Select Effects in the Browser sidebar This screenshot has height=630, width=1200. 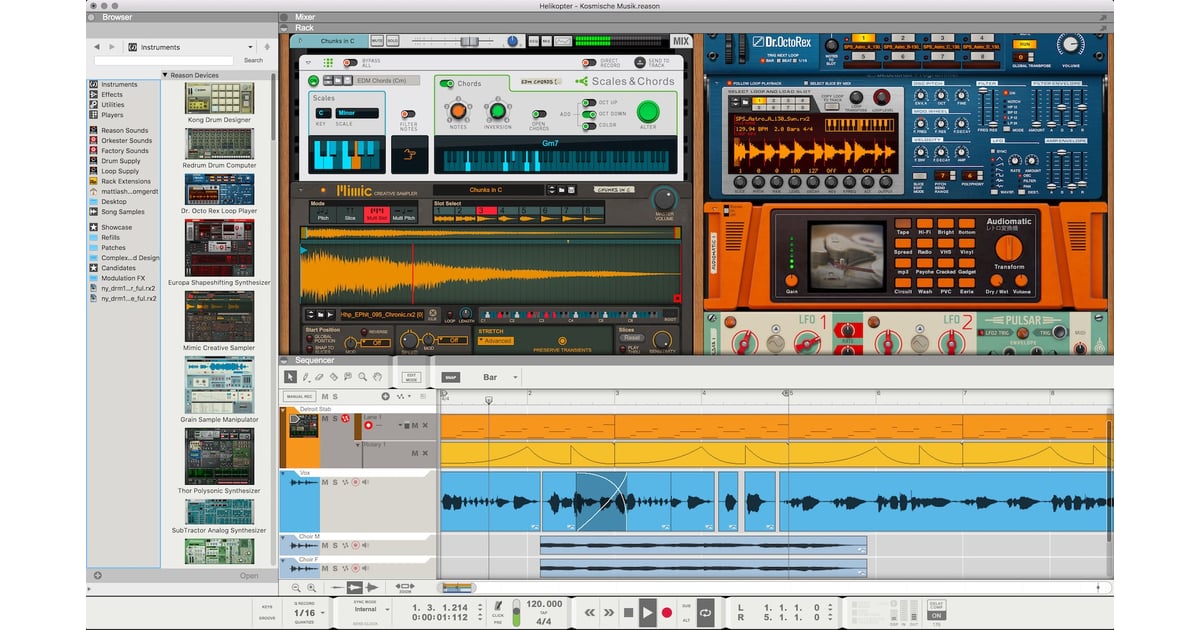(x=111, y=95)
